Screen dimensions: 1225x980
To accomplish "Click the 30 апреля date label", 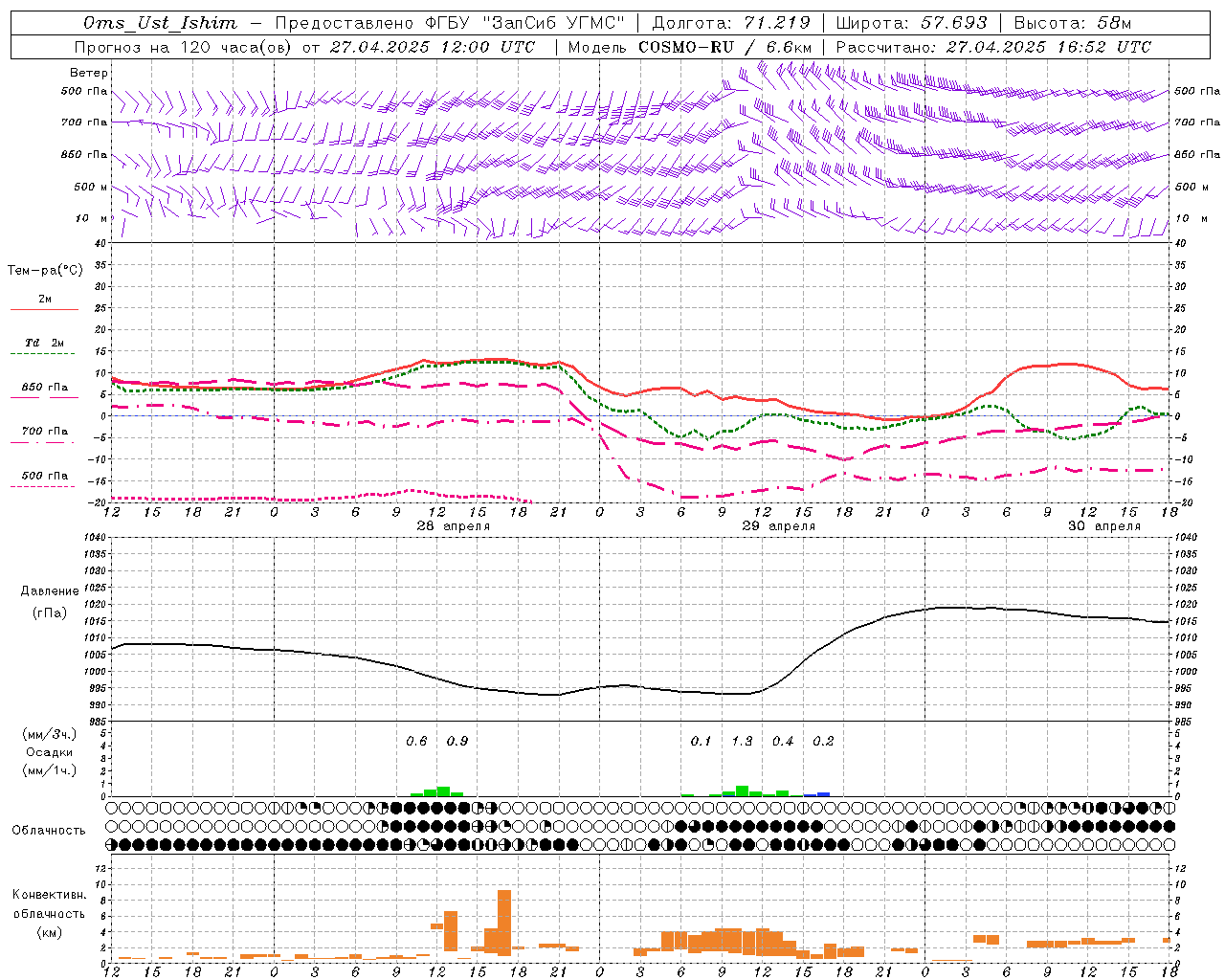I will [1104, 526].
